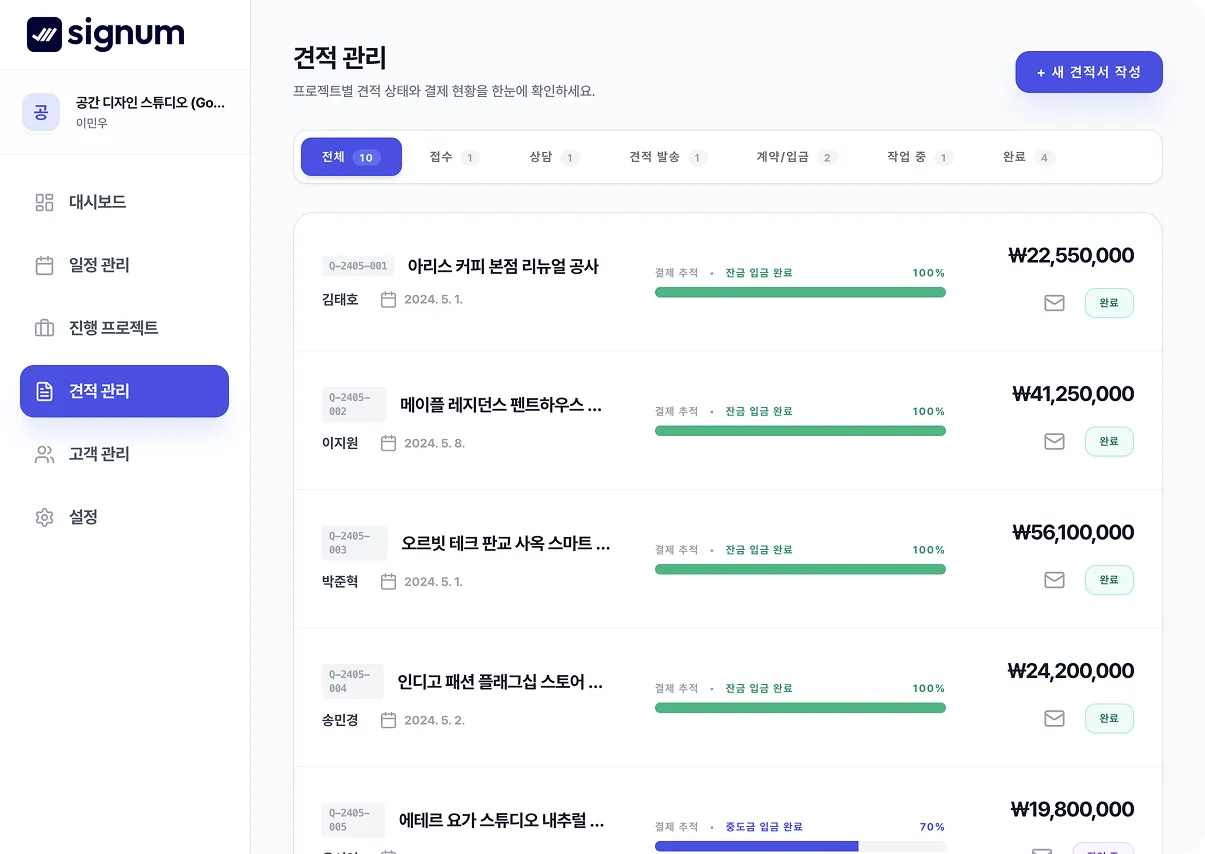This screenshot has height=854, width=1205.
Task: Click the Signum logo icon
Action: (44, 35)
